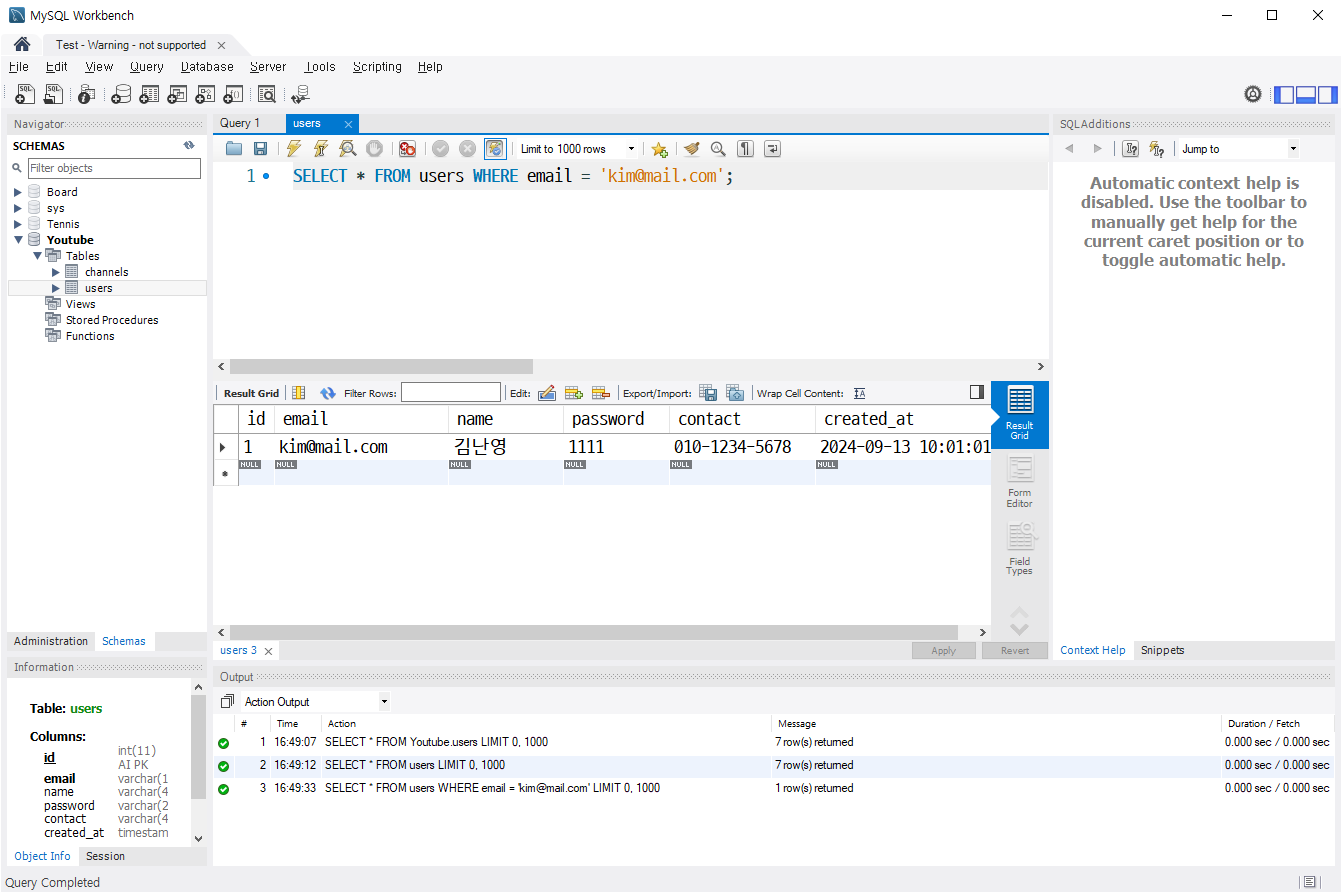
Task: Expand the Tennis schema
Action: pyautogui.click(x=18, y=224)
